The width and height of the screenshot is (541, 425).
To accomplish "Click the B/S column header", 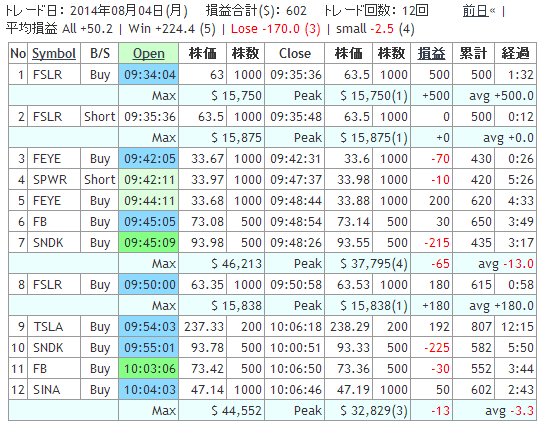I will tap(100, 53).
